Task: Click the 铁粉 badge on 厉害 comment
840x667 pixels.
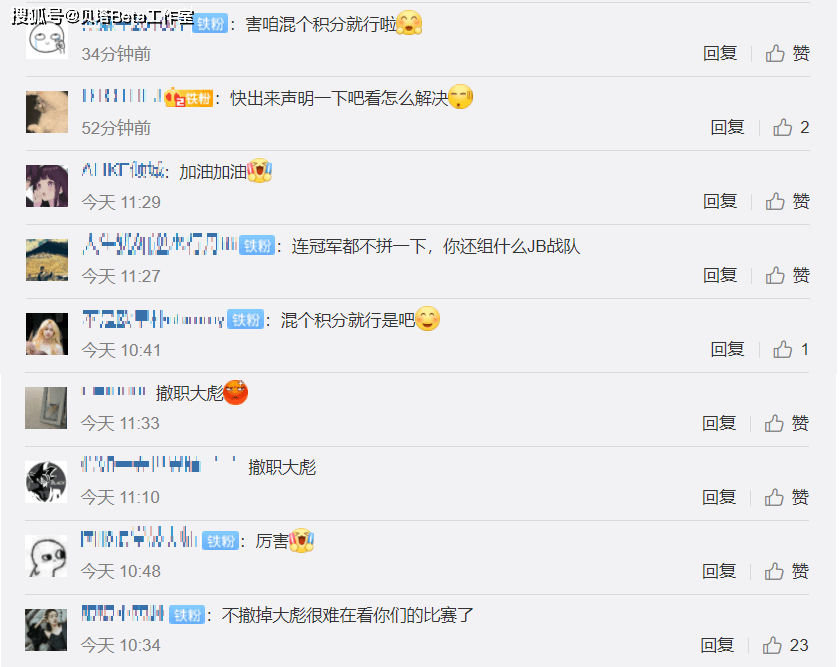Action: coord(221,541)
